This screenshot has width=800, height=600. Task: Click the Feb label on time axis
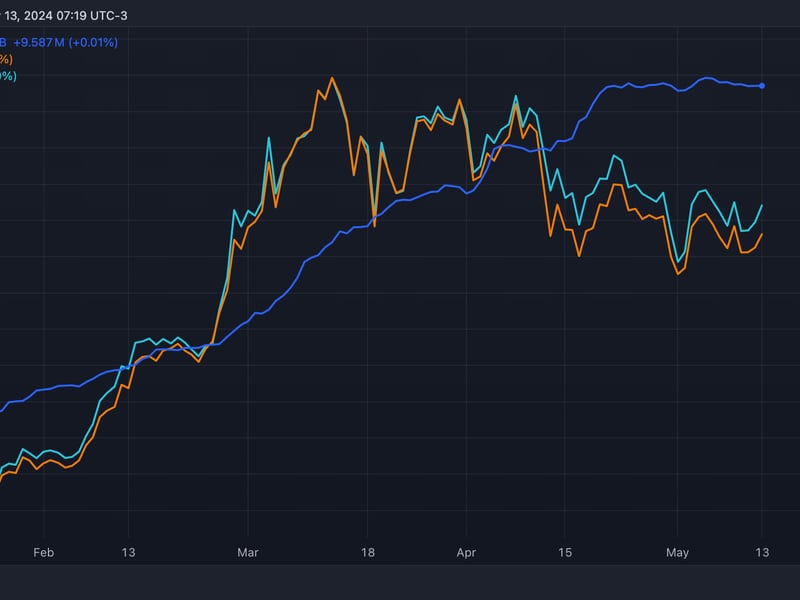point(43,551)
